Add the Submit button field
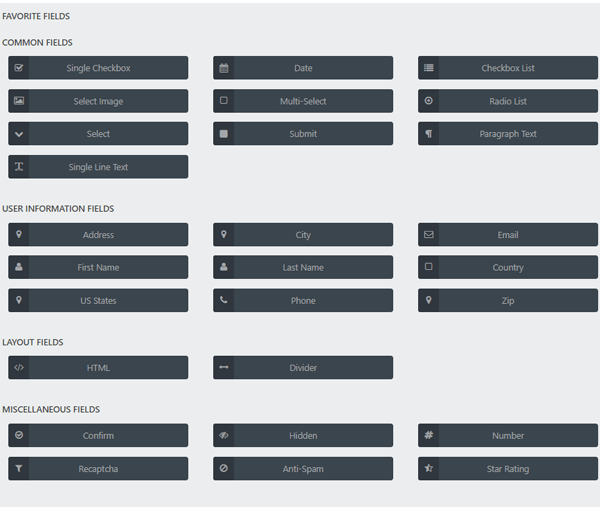600x510 pixels. pyautogui.click(x=303, y=134)
